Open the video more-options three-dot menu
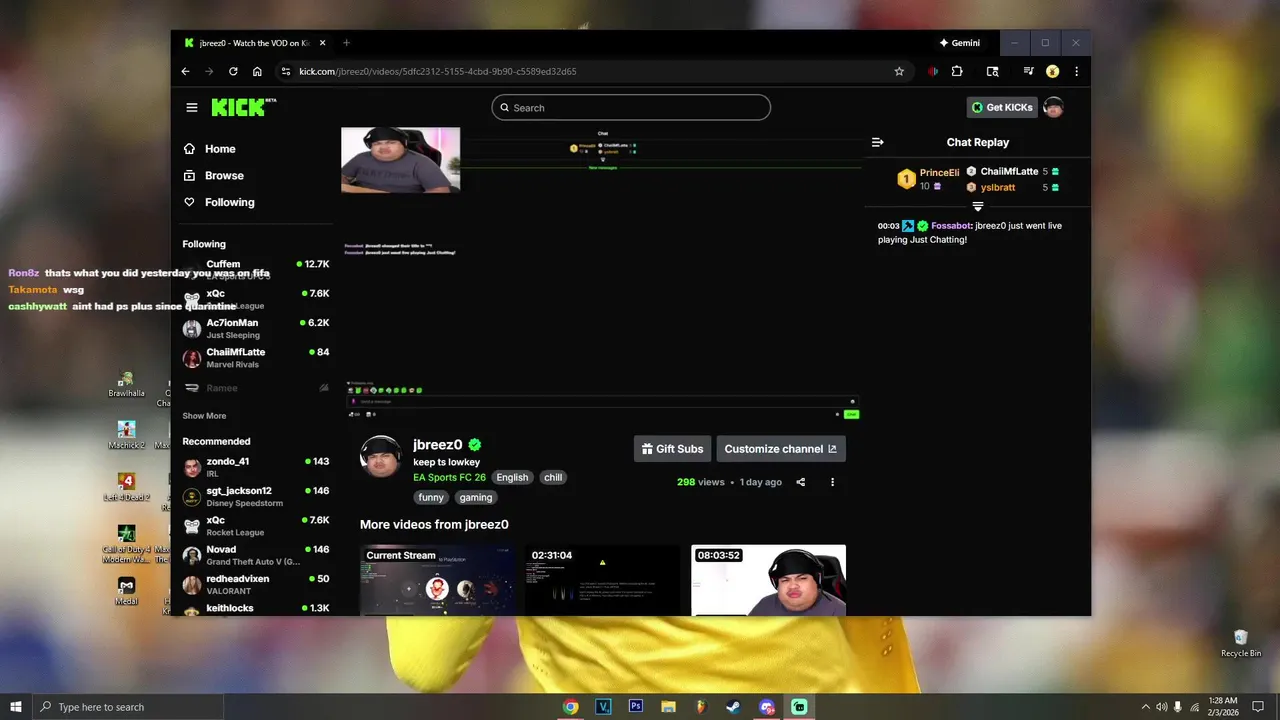The width and height of the screenshot is (1280, 720). tap(832, 482)
